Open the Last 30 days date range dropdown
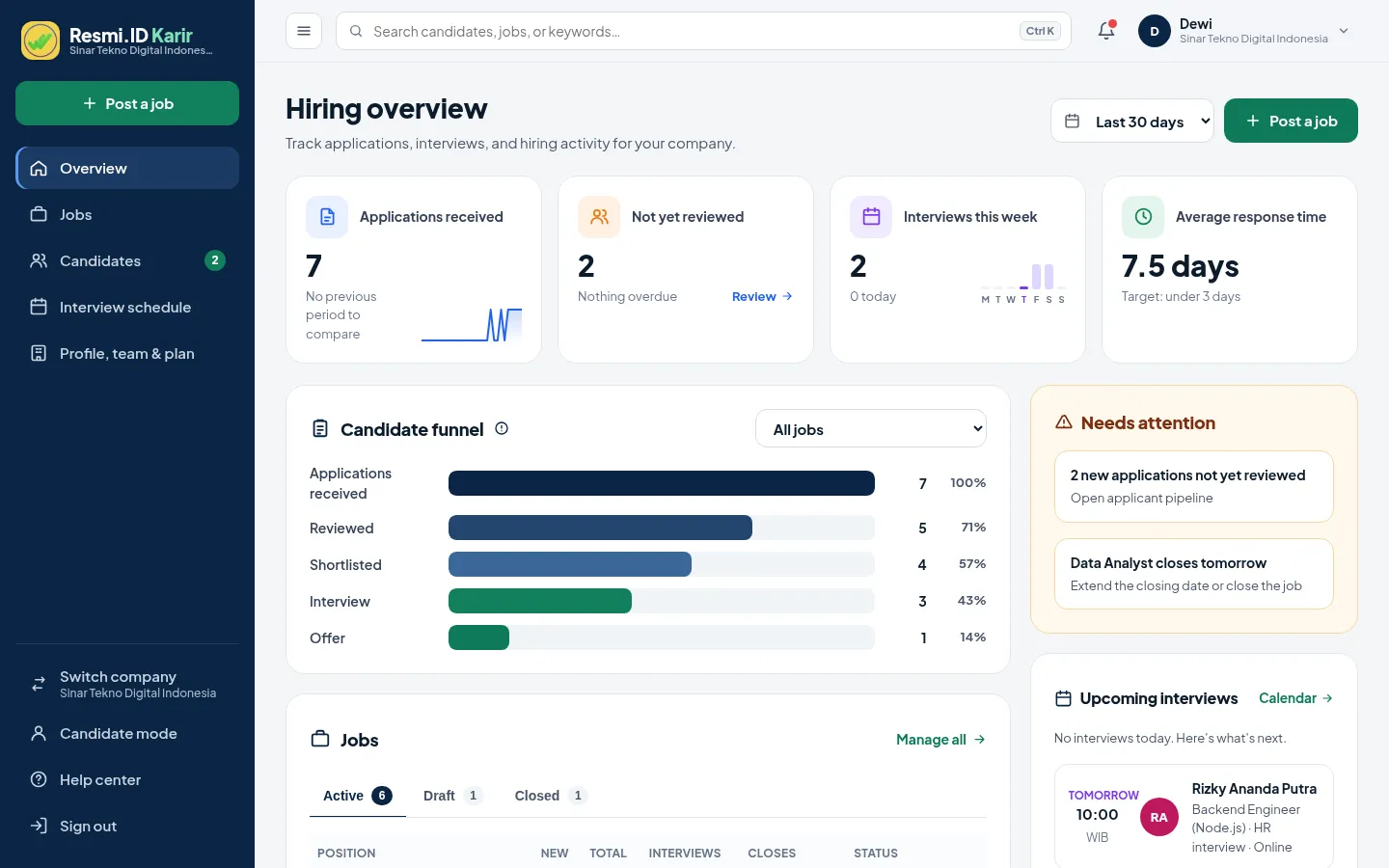Viewport: 1389px width, 868px height. tap(1132, 121)
